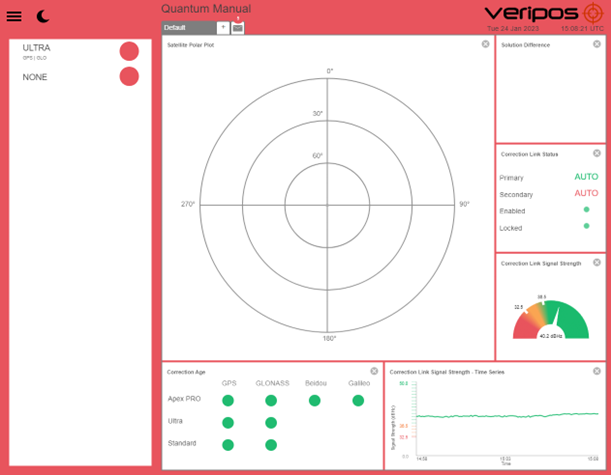Select the ULTRA solution status indicator
This screenshot has width=611, height=475.
pos(129,51)
